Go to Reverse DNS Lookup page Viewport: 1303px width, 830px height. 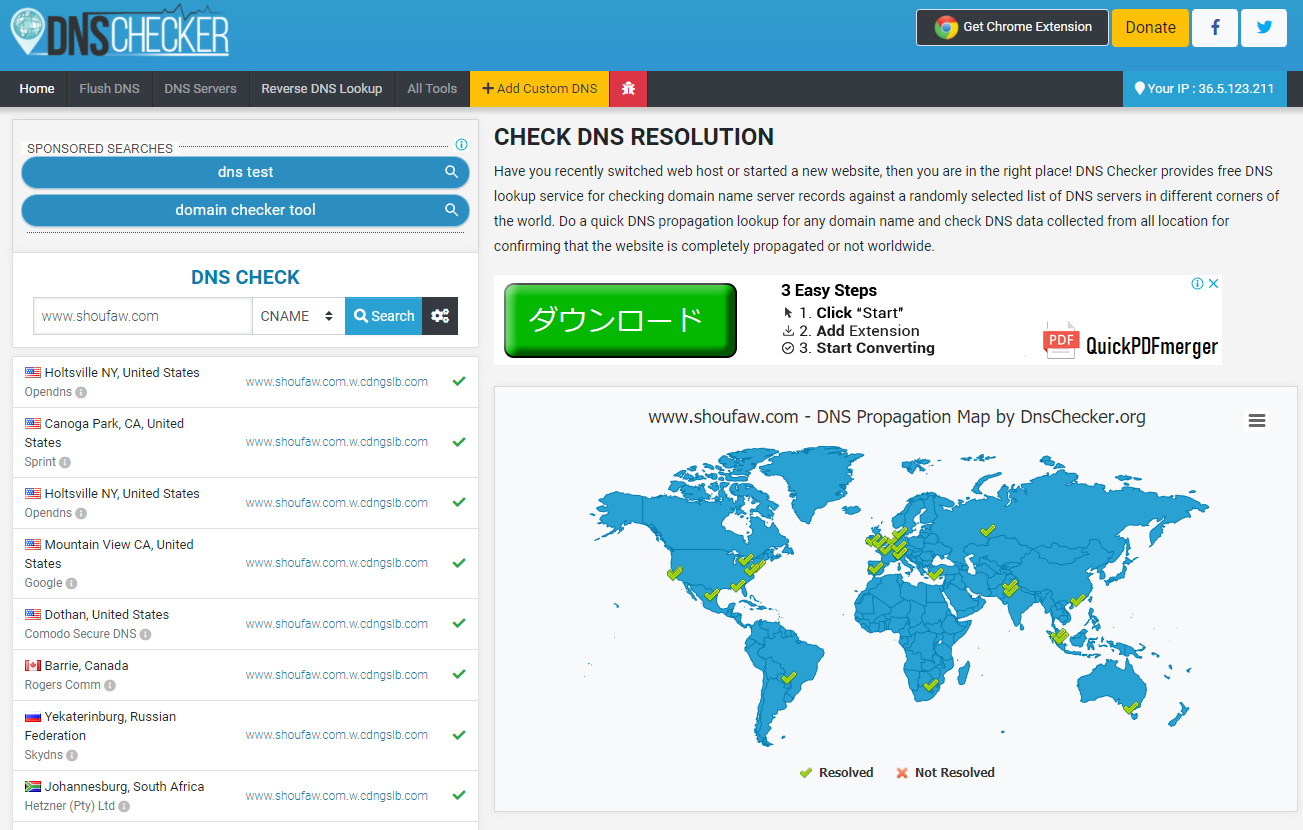[321, 89]
